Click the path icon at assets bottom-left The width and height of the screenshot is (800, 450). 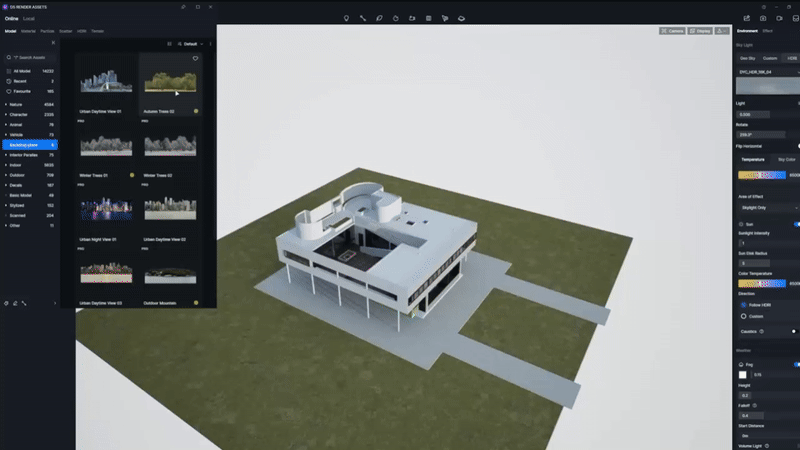click(x=24, y=303)
